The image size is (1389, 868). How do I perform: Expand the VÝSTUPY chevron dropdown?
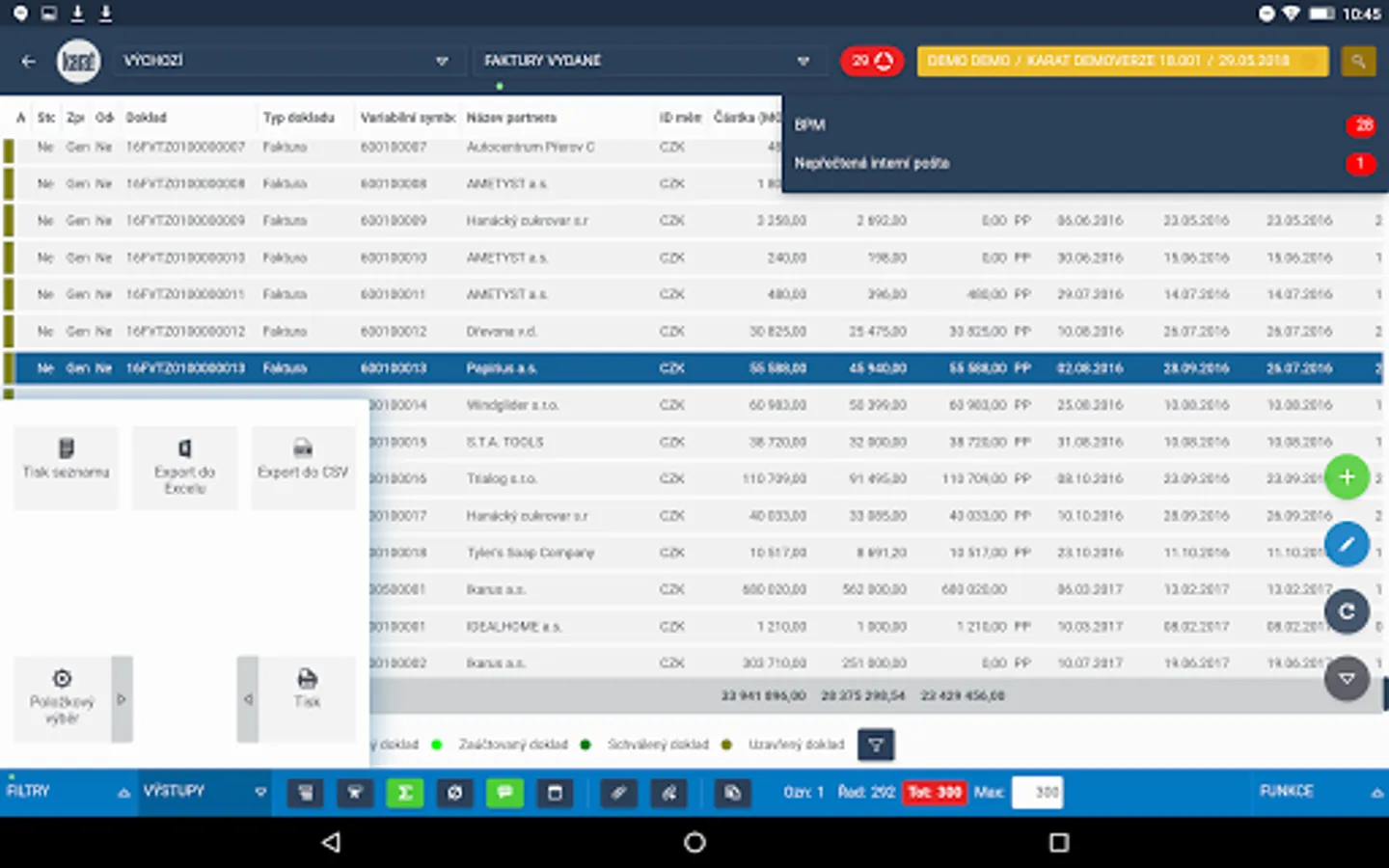pos(259,791)
